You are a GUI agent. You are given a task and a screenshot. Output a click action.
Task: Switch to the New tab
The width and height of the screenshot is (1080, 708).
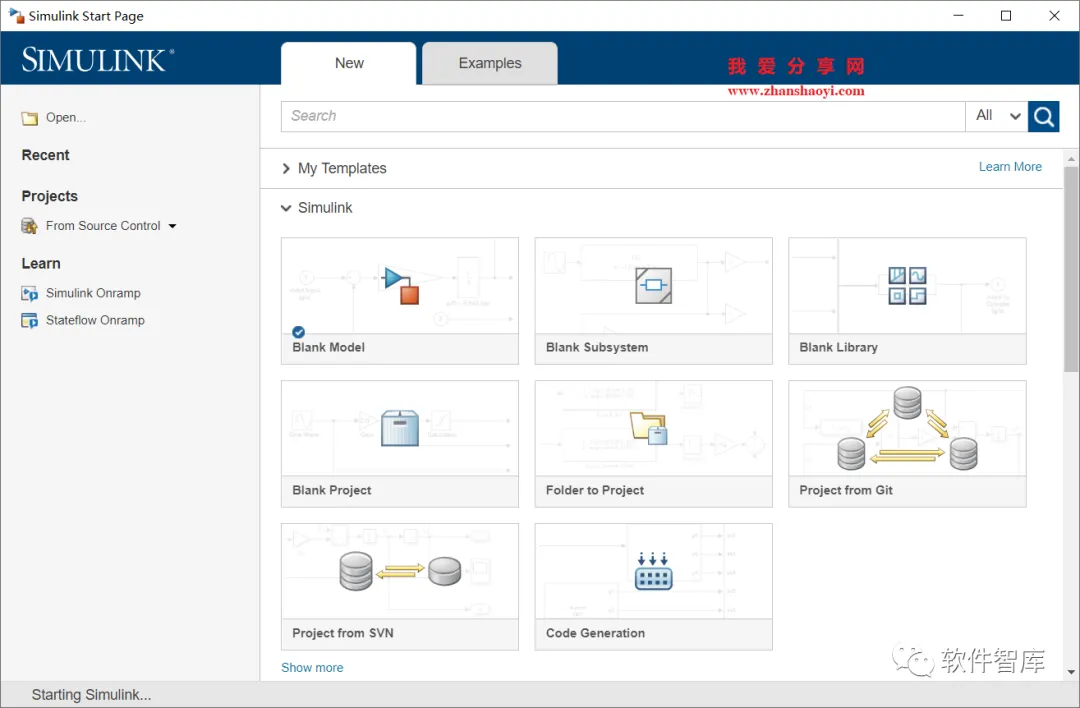[349, 63]
